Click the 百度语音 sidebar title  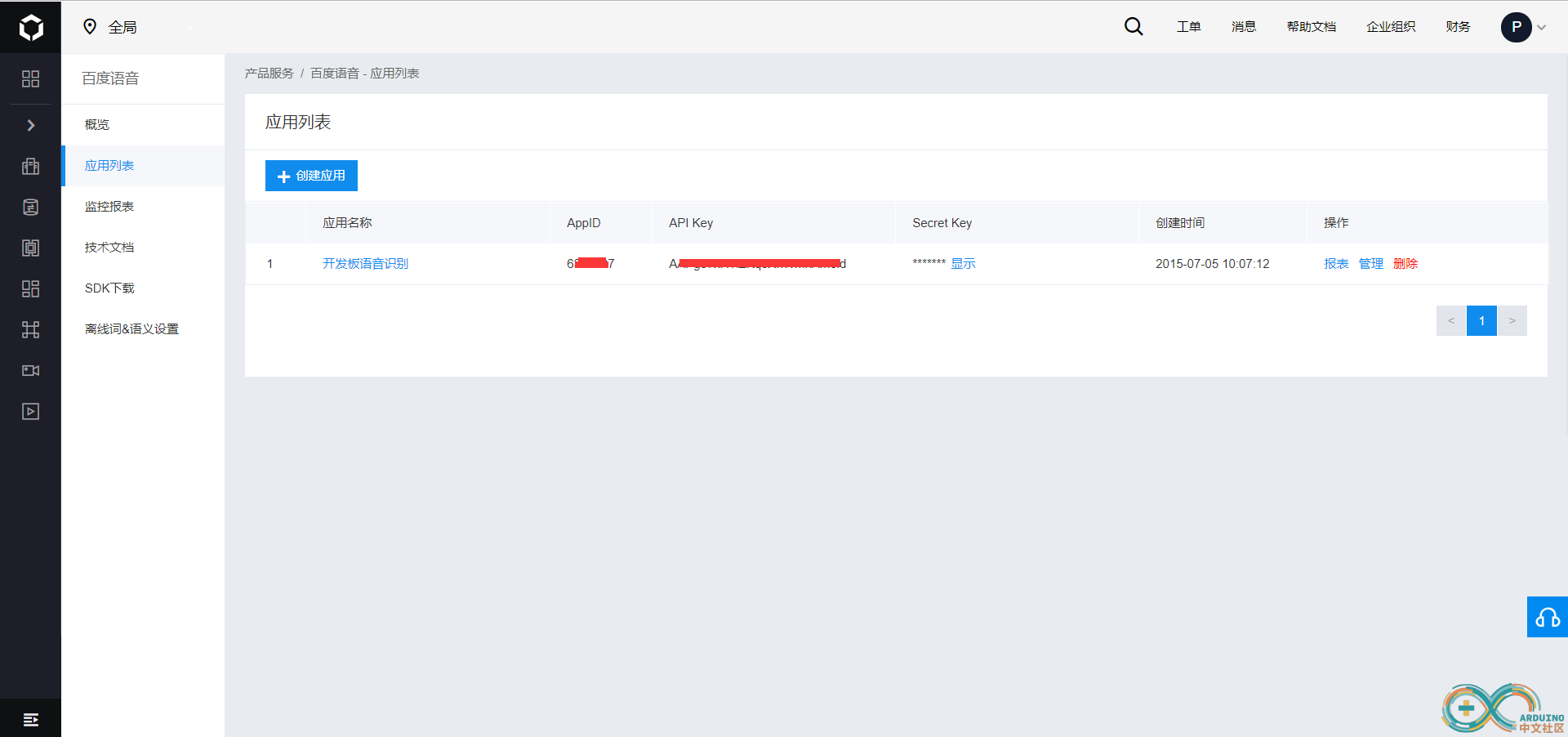[x=110, y=78]
